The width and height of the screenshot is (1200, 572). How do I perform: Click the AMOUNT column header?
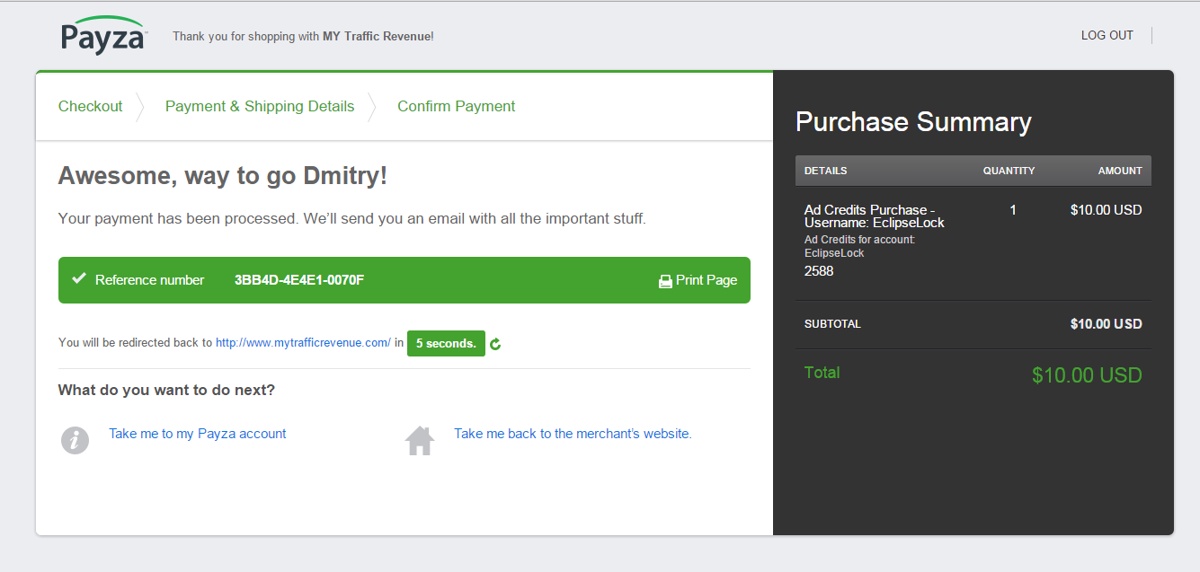tap(1120, 171)
